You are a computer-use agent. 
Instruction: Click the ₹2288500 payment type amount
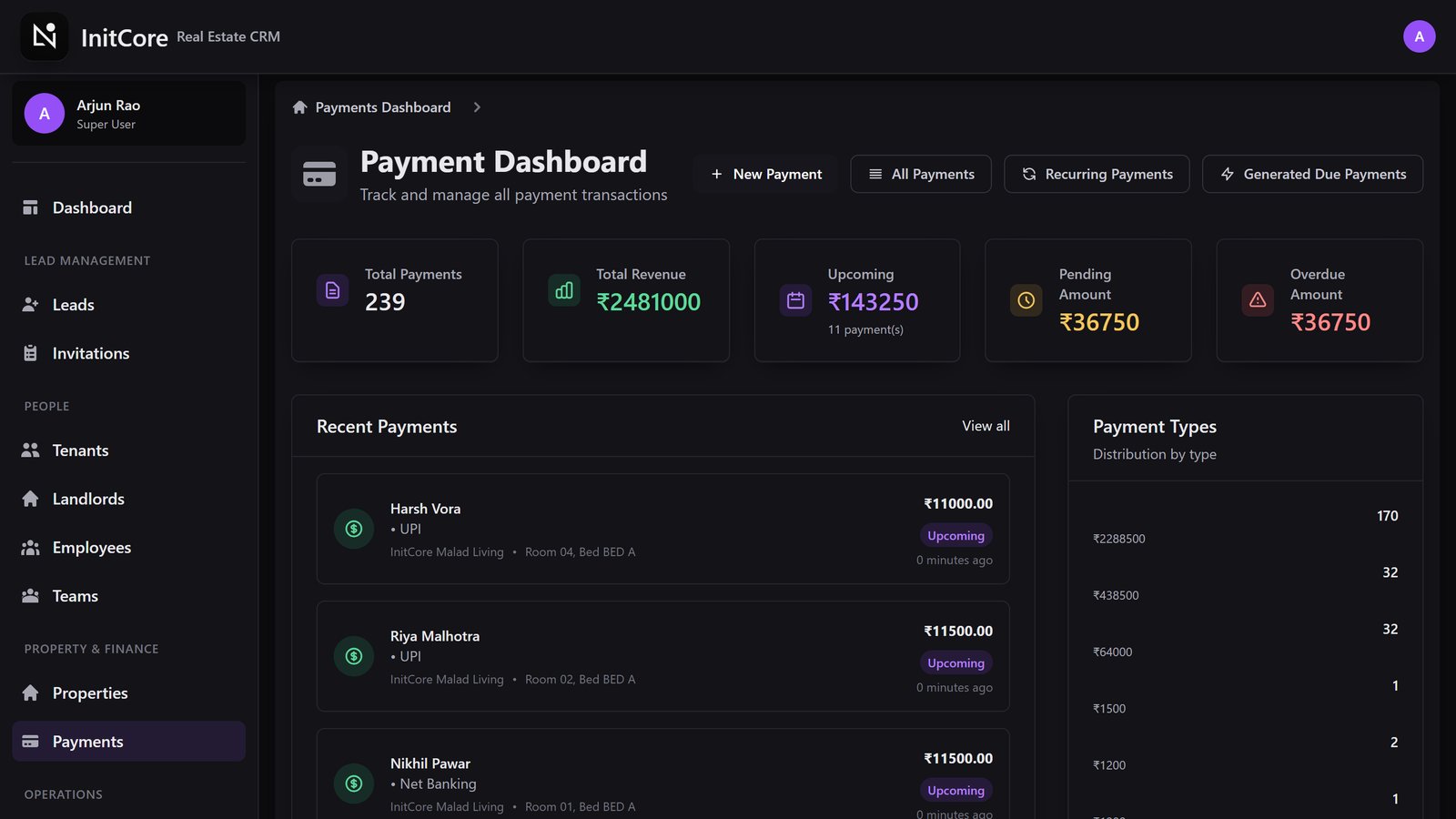[1119, 539]
